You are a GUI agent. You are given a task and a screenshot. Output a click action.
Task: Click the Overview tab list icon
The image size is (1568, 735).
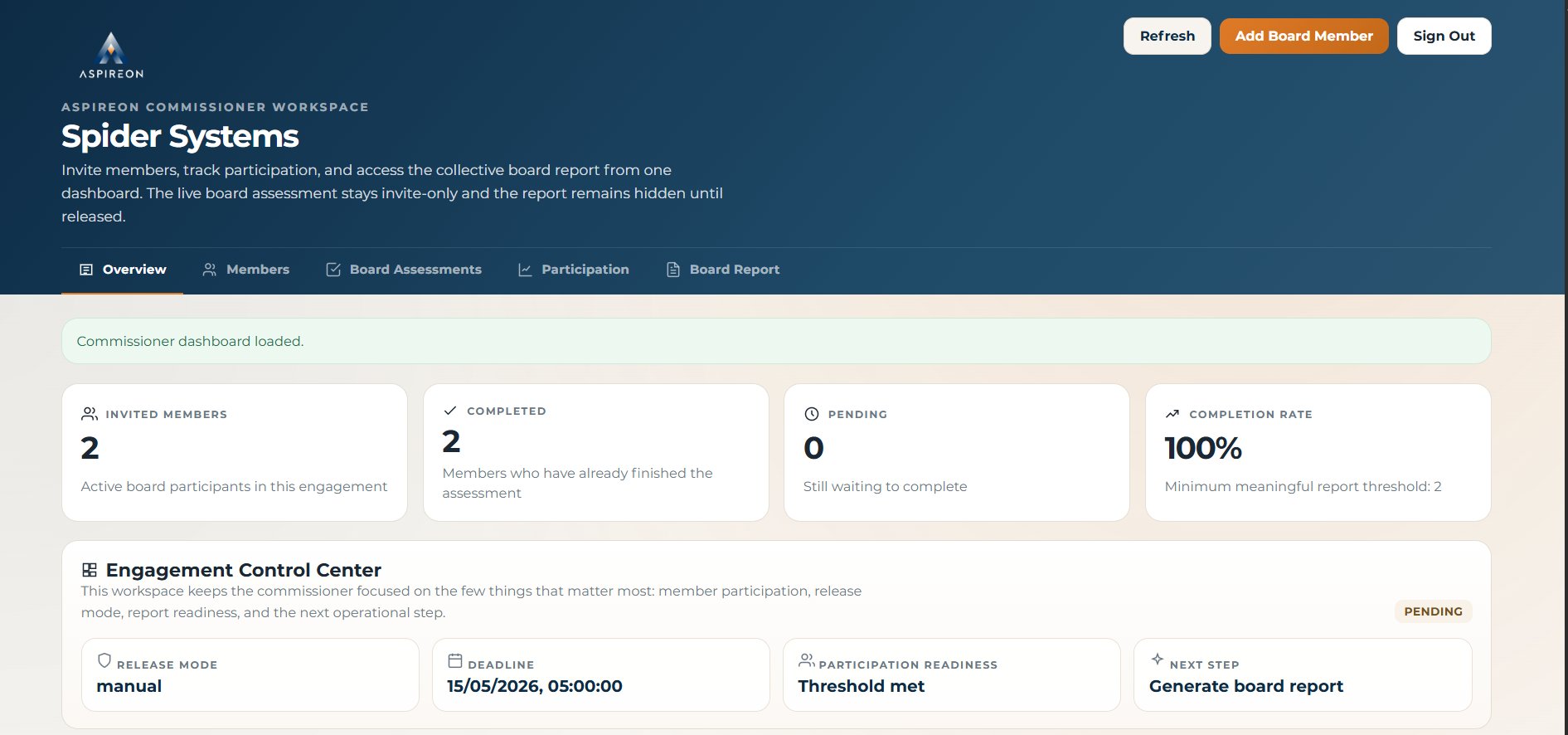(86, 270)
